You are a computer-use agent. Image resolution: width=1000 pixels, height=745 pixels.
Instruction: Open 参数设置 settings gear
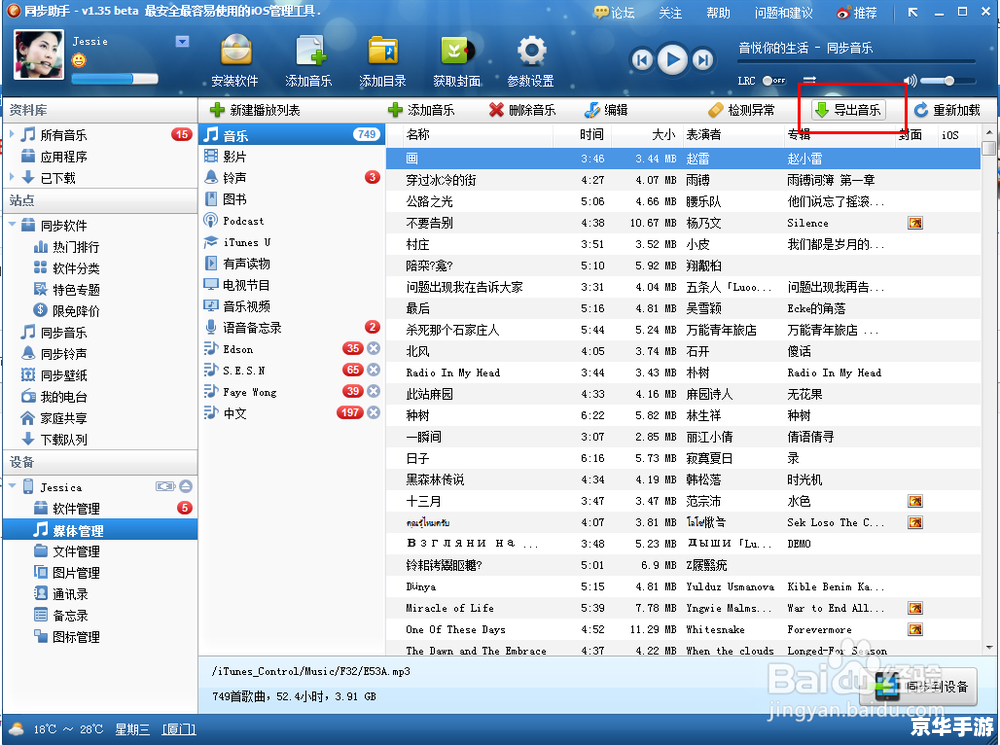pyautogui.click(x=531, y=61)
